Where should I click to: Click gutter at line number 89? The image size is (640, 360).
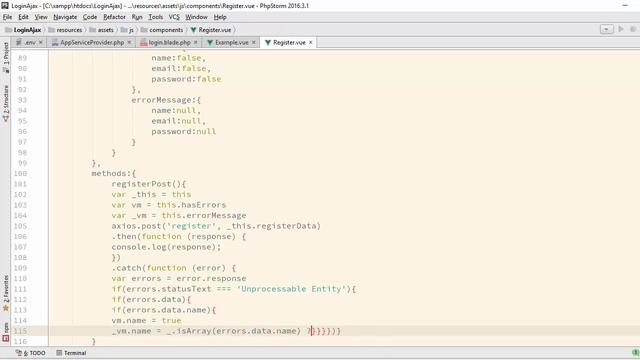tap(22, 58)
